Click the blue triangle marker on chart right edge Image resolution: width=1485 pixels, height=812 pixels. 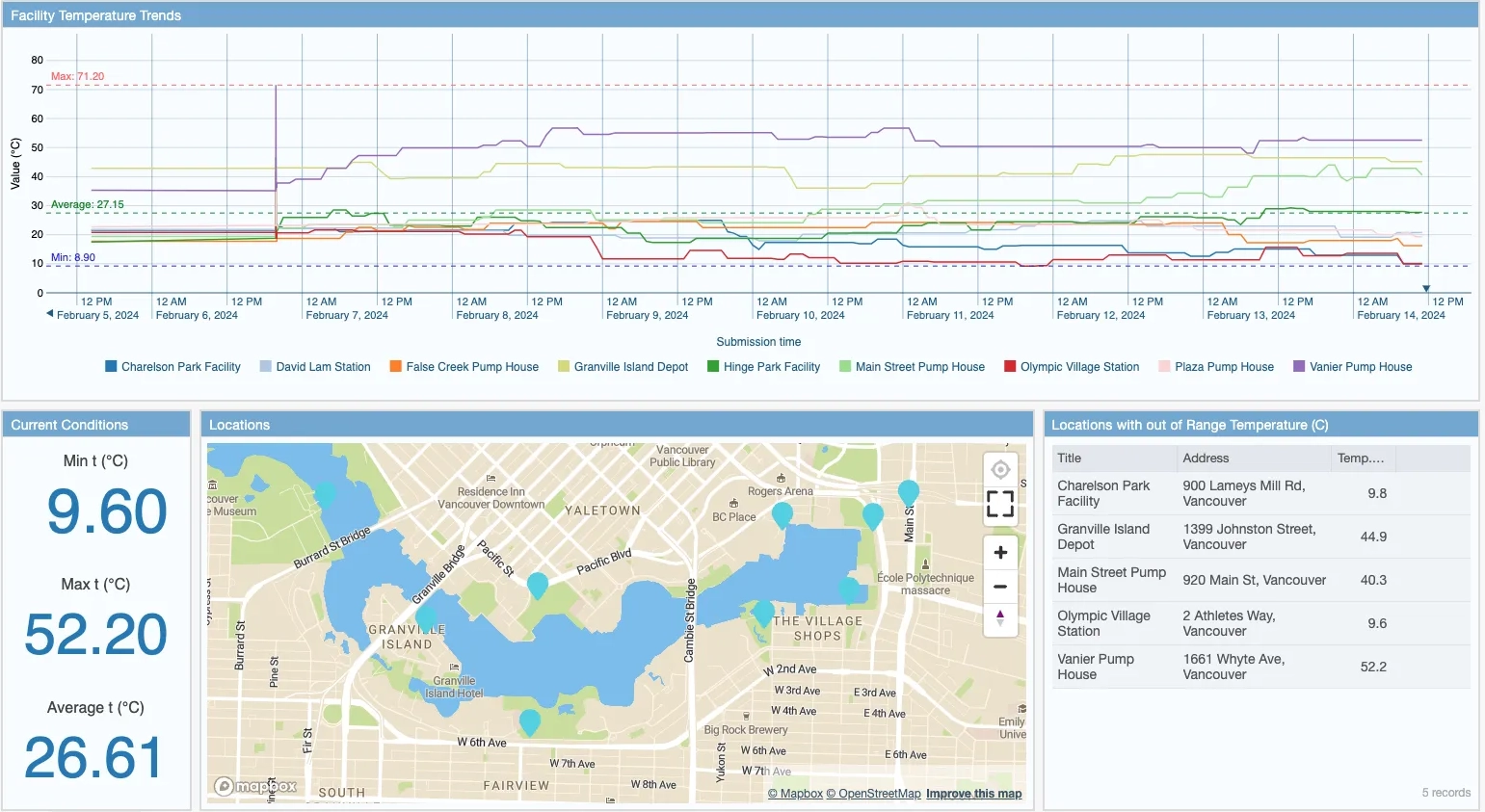(1425, 288)
